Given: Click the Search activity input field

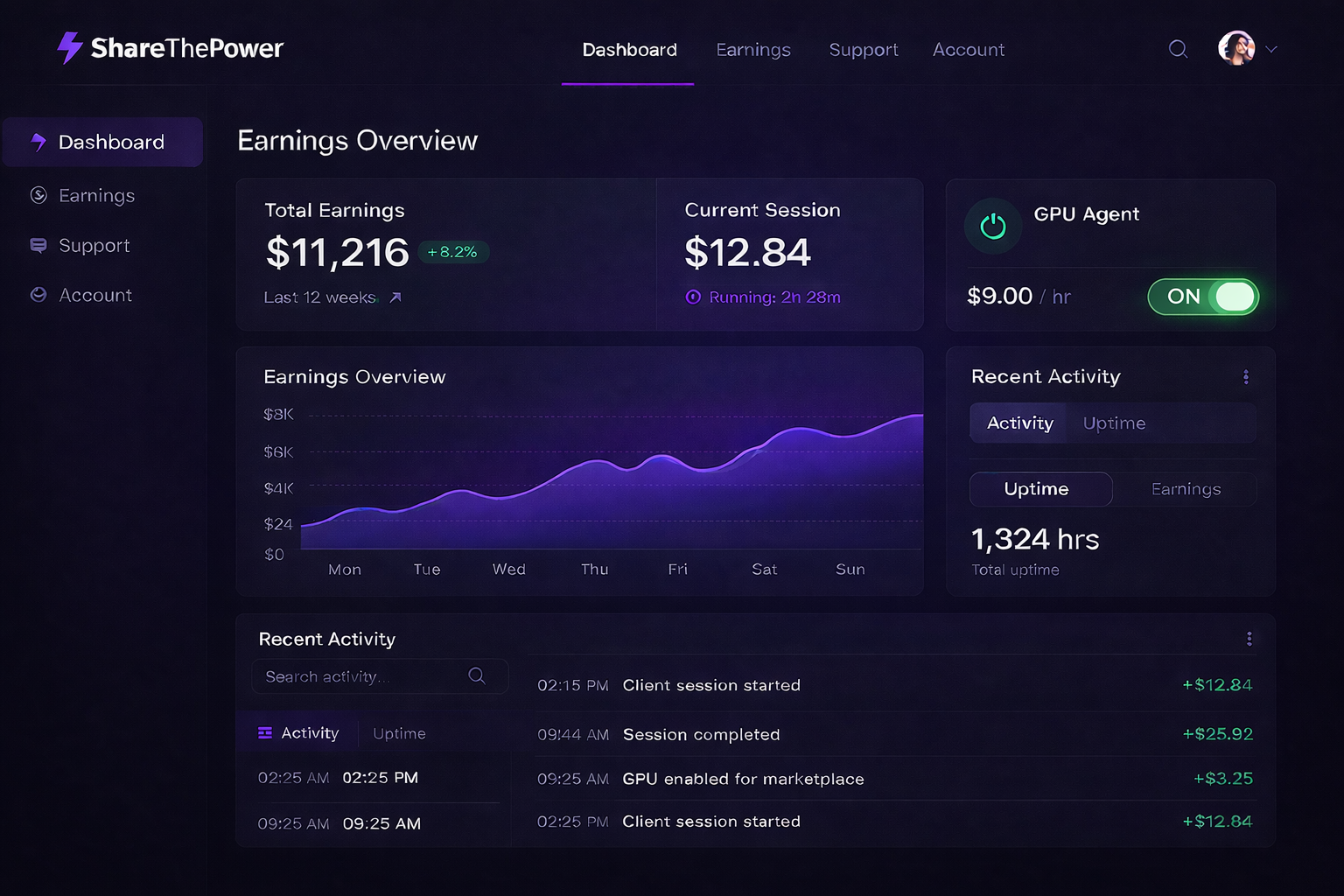Looking at the screenshot, I should pyautogui.click(x=367, y=675).
